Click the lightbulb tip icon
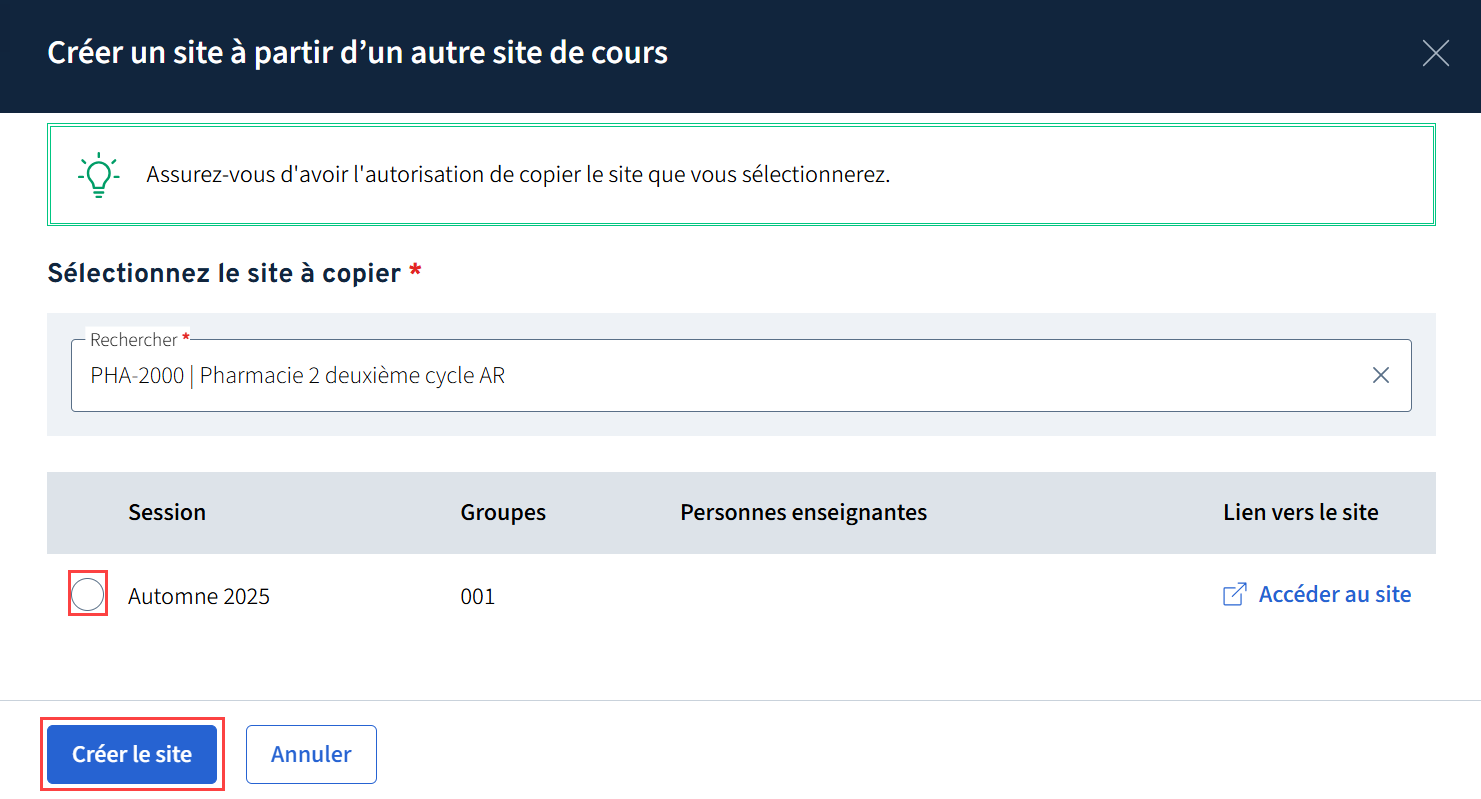Screen dimensions: 1481x799 tap(98, 175)
